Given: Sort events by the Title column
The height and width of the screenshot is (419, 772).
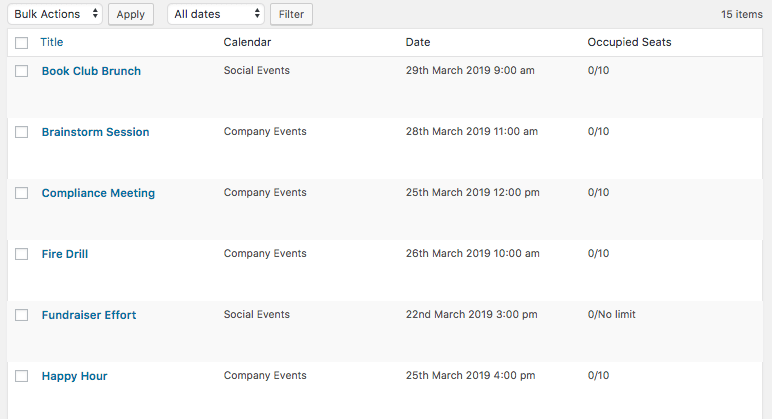Looking at the screenshot, I should click(51, 42).
